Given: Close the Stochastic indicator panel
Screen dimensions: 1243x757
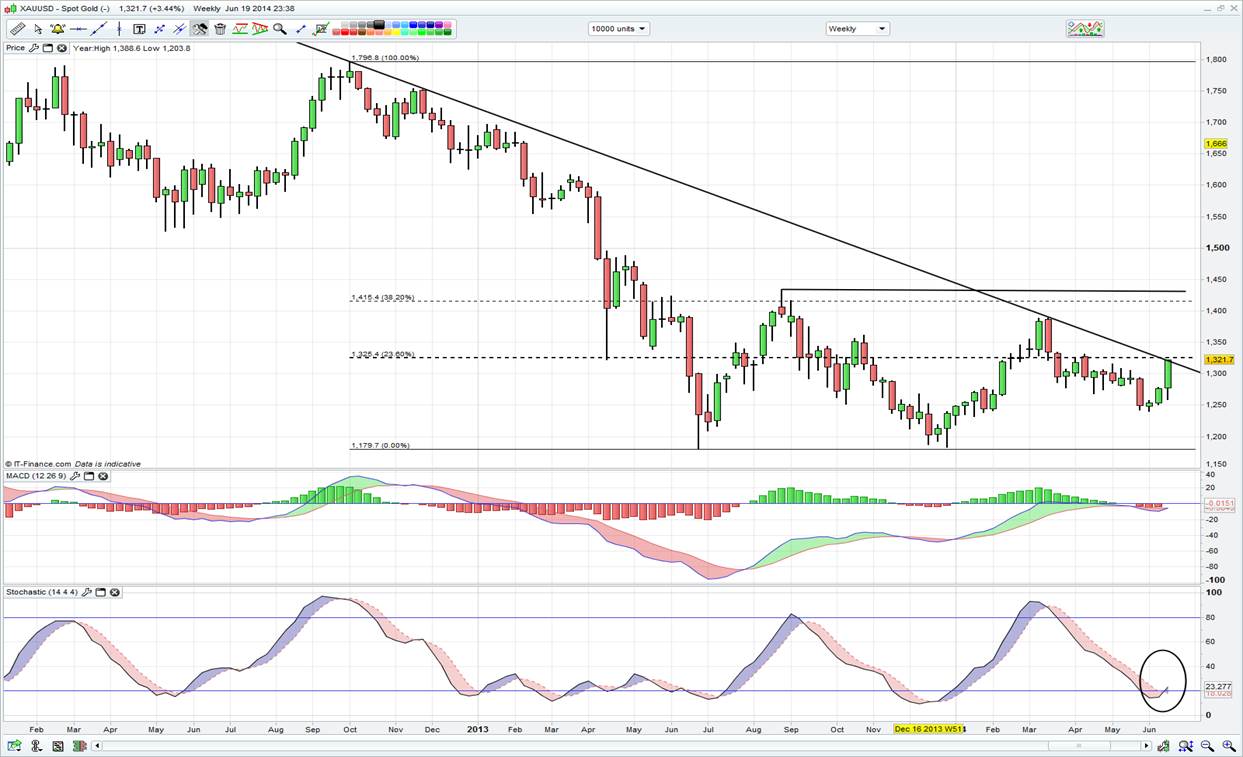Looking at the screenshot, I should 115,593.
